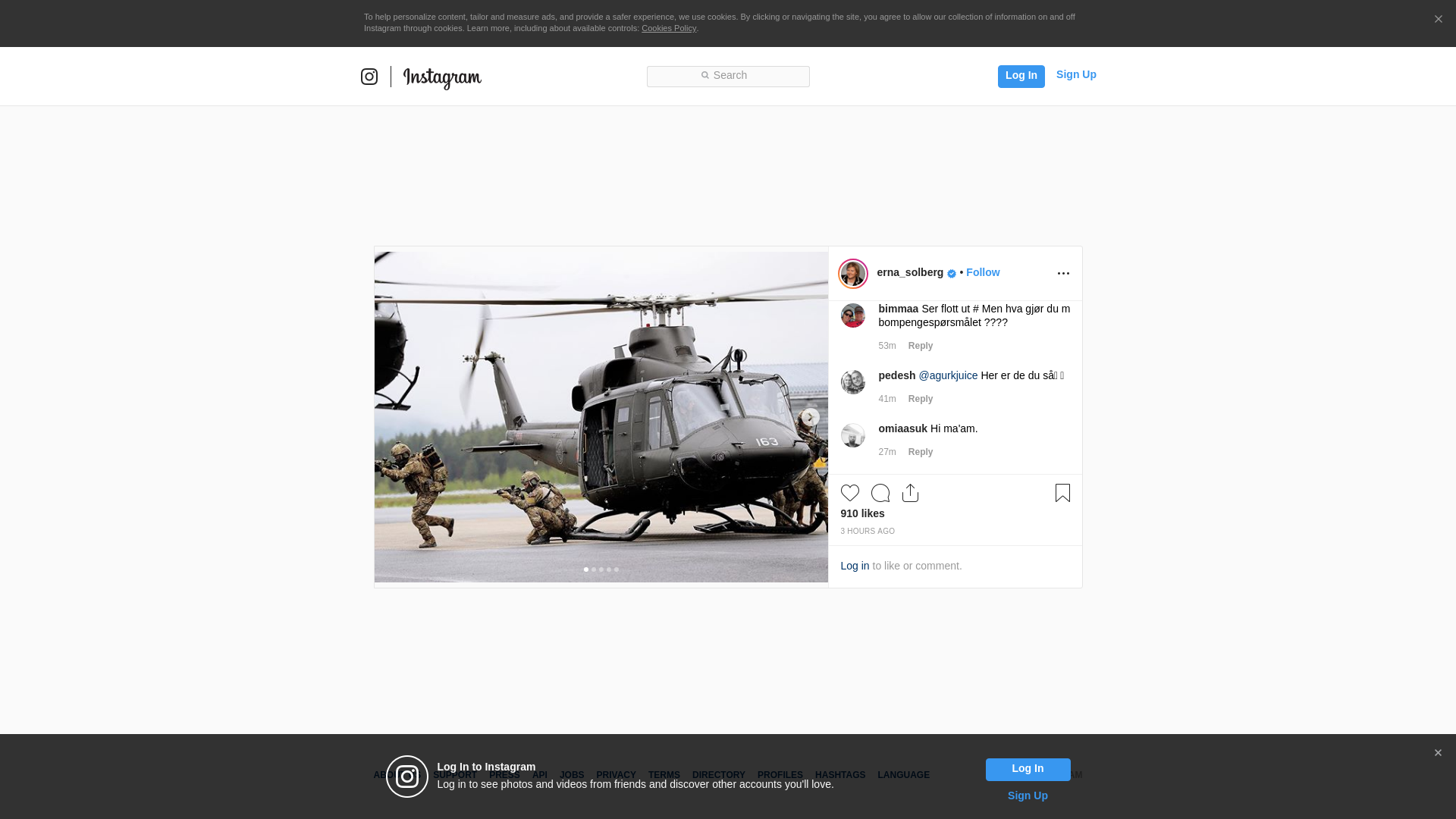Advance to next photo with carousel arrow

(x=811, y=417)
